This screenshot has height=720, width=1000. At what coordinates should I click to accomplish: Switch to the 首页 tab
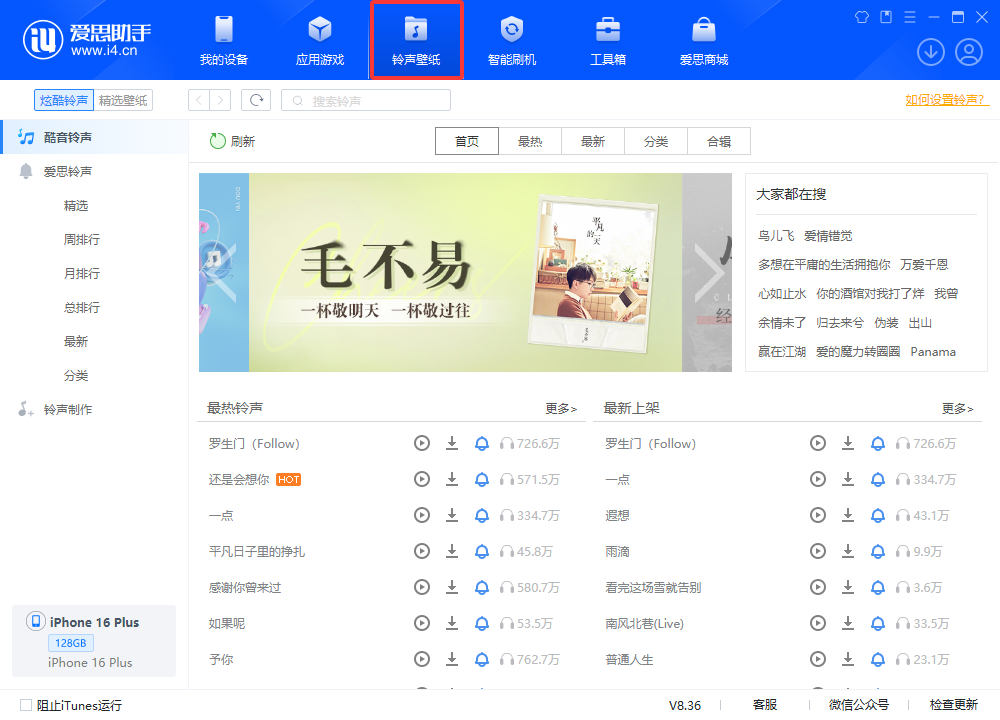(x=466, y=141)
